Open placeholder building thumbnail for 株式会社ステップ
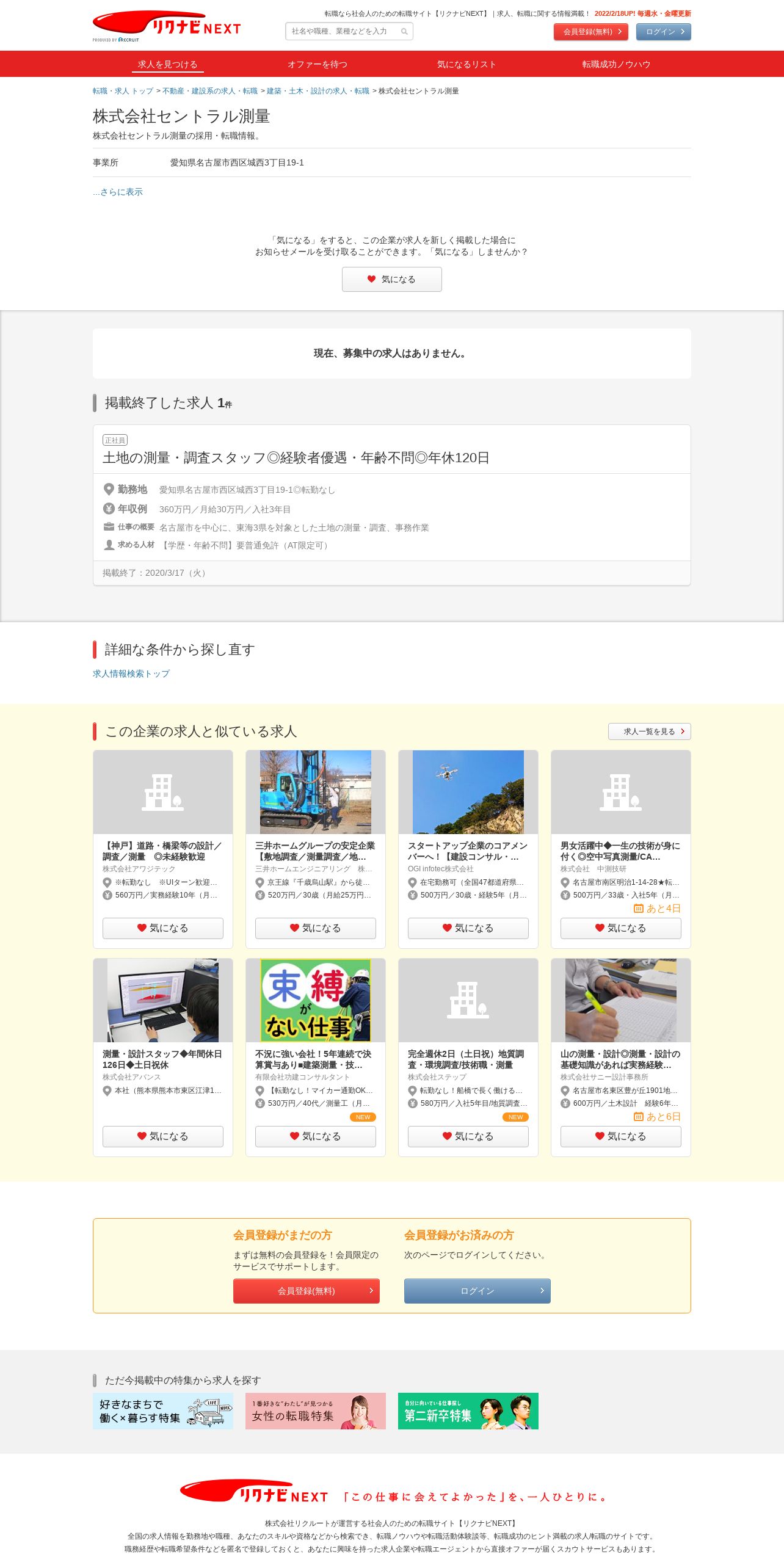Image resolution: width=784 pixels, height=1568 pixels. (468, 1000)
